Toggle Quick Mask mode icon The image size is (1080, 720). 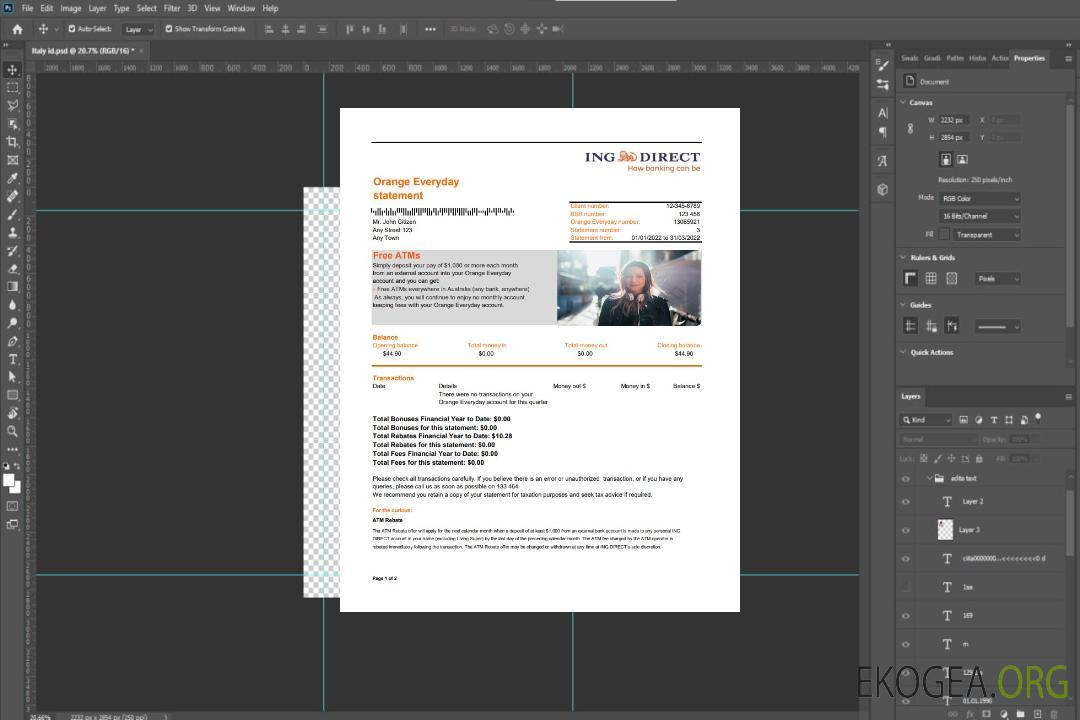[x=12, y=506]
